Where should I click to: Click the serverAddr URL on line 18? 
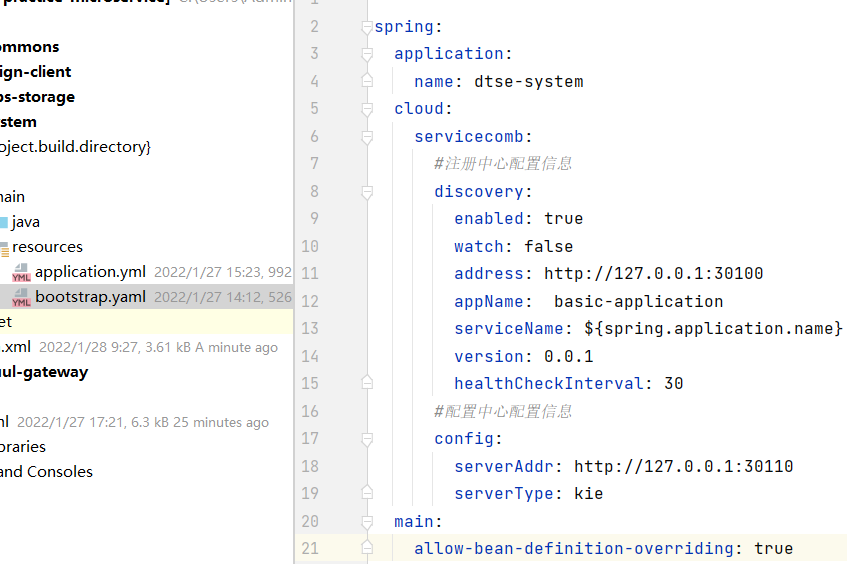[x=683, y=466]
